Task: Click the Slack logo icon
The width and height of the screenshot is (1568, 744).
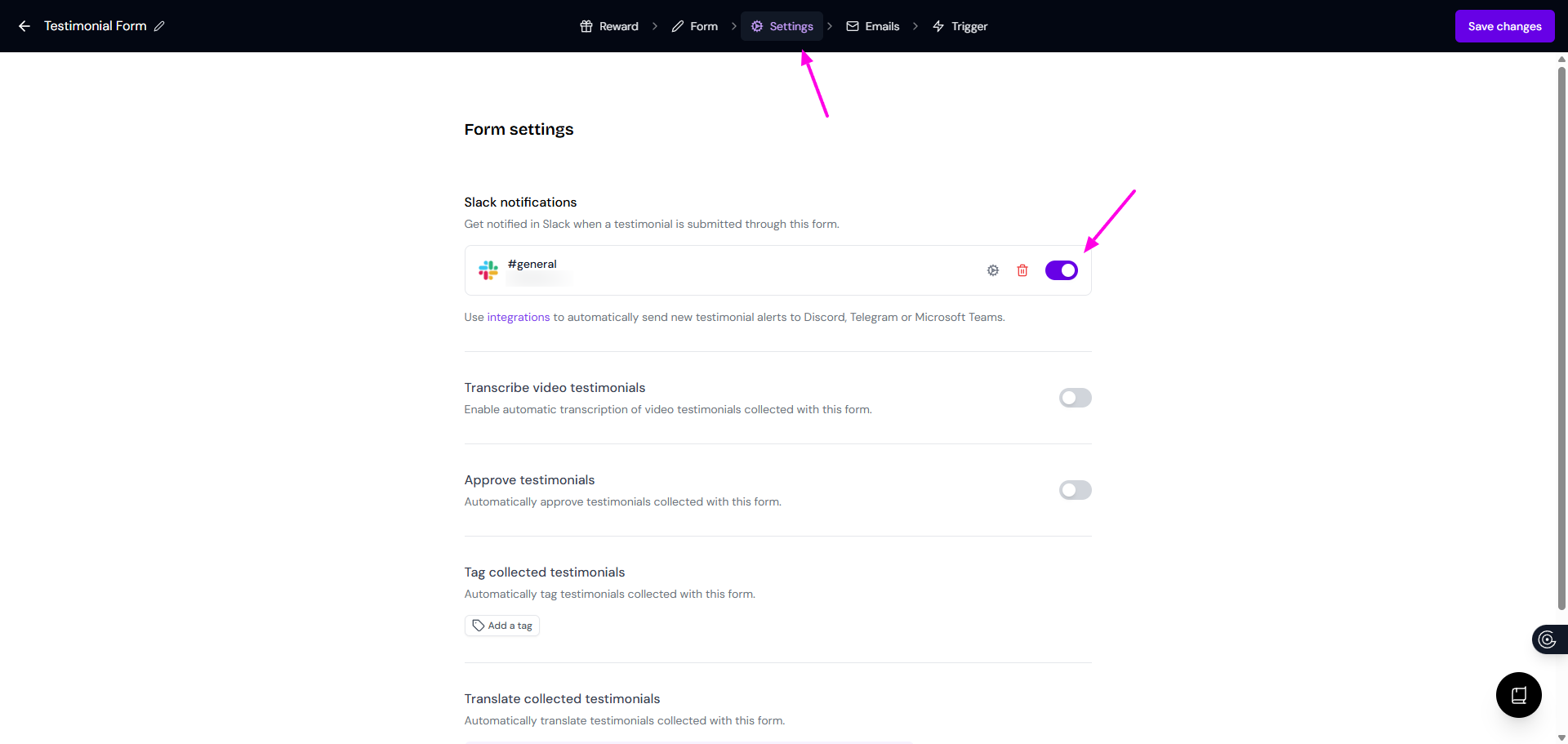Action: tap(488, 270)
